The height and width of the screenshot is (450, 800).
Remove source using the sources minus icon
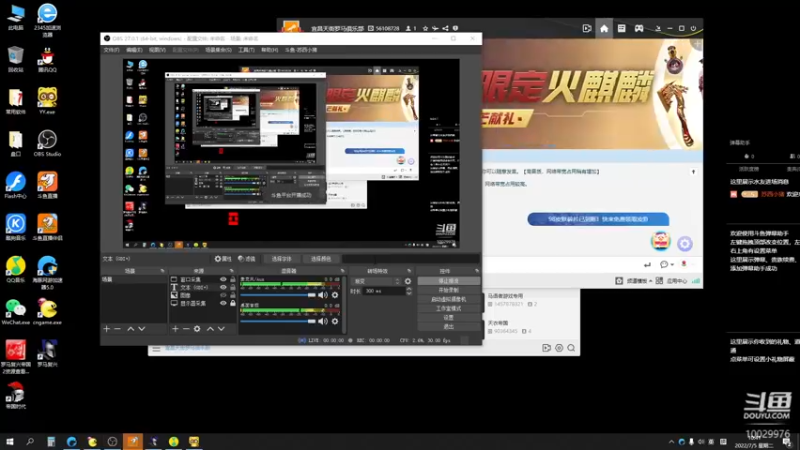point(186,329)
